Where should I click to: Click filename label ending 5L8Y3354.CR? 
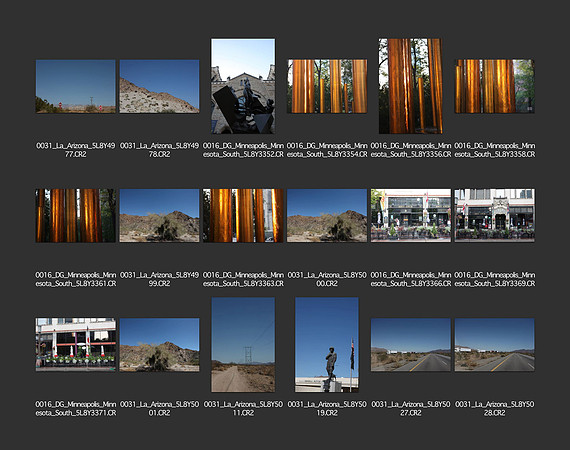pos(327,150)
